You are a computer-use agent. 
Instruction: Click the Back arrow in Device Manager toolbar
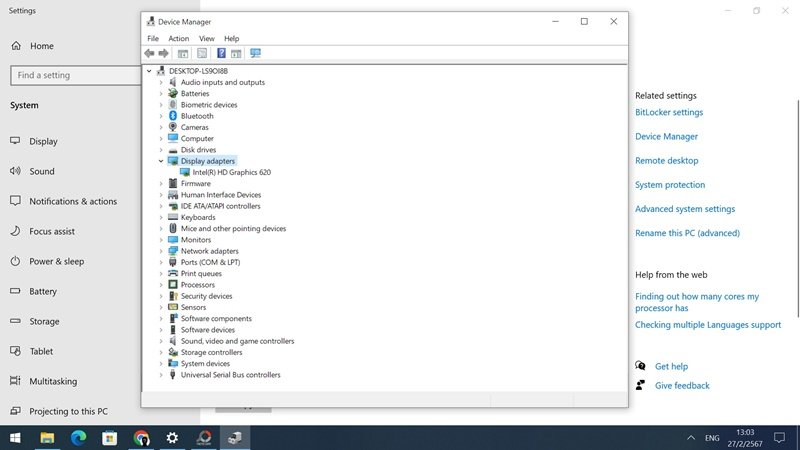(x=149, y=53)
